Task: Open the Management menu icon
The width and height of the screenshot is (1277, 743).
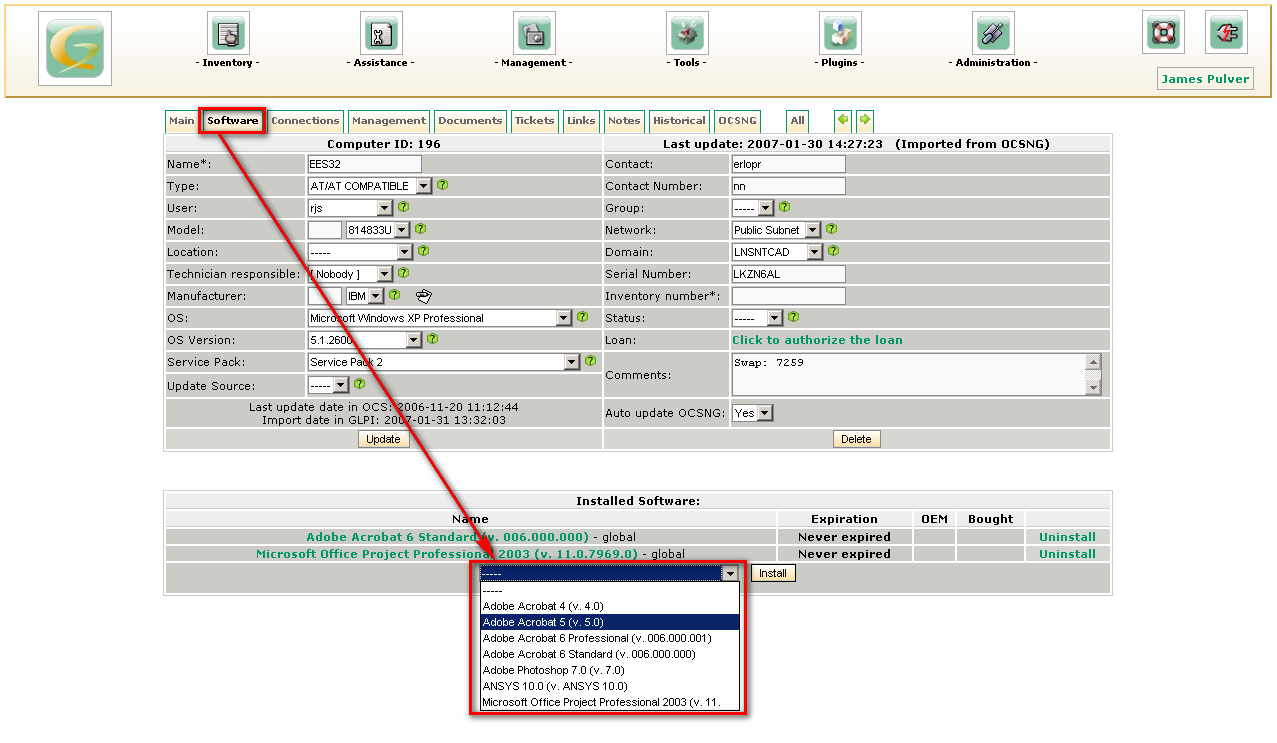Action: click(x=534, y=33)
